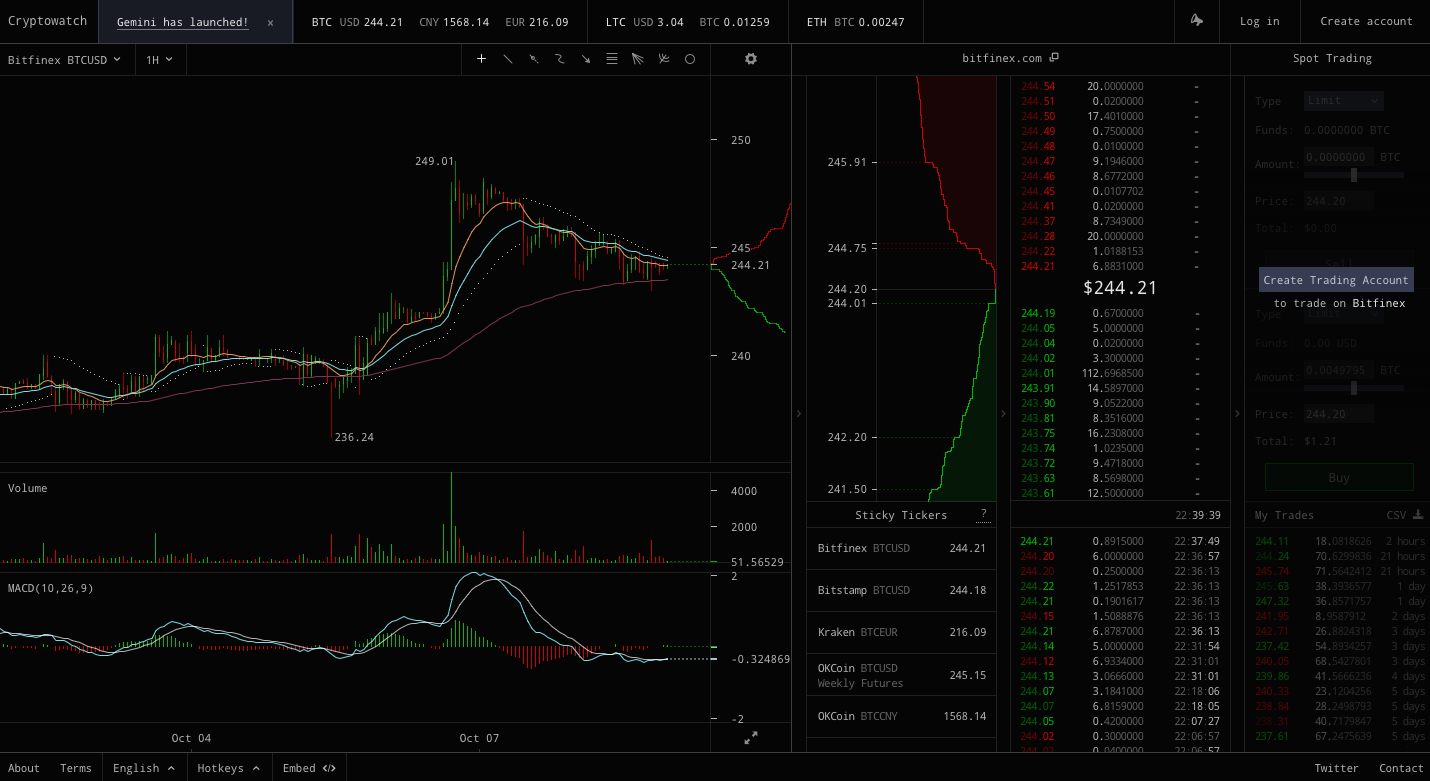Collapse the chart panel arrow
1430x781 pixels.
798,413
